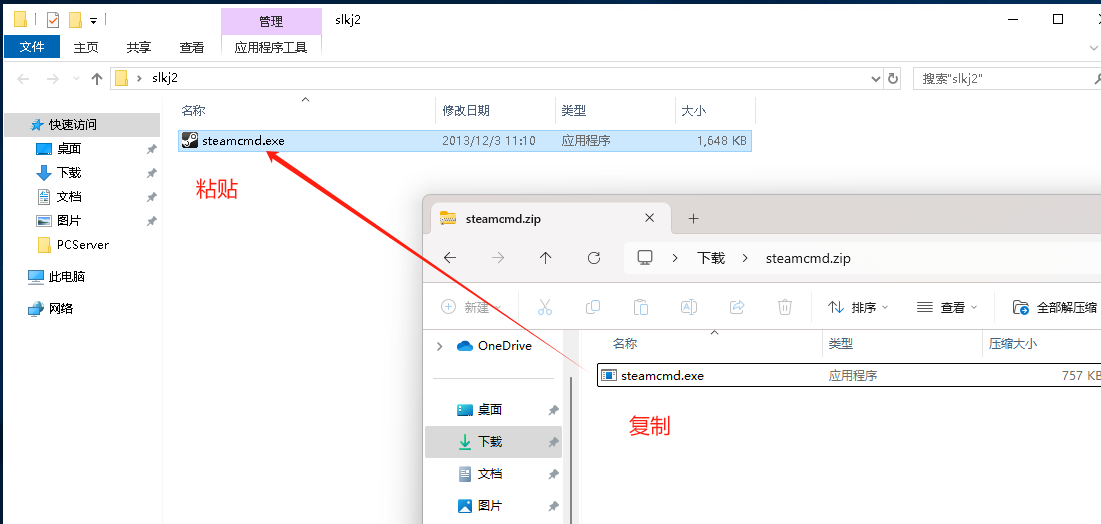Open 下载 in steamcmd.zip sidebar

[490, 441]
